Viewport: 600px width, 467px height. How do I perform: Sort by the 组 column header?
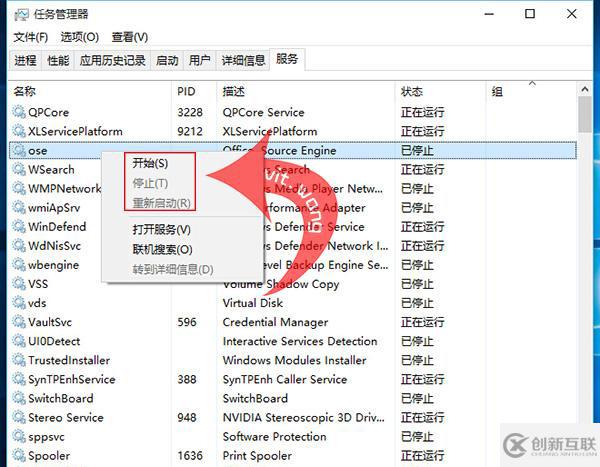497,91
